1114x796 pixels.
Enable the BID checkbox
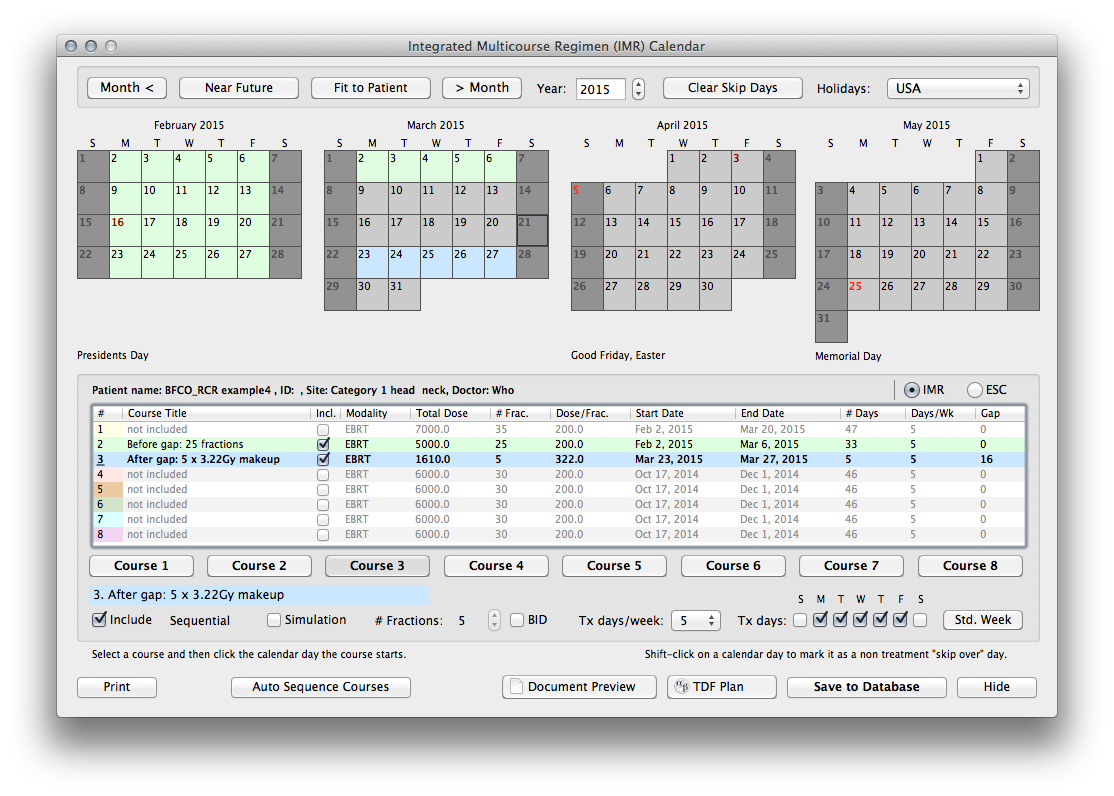[517, 620]
